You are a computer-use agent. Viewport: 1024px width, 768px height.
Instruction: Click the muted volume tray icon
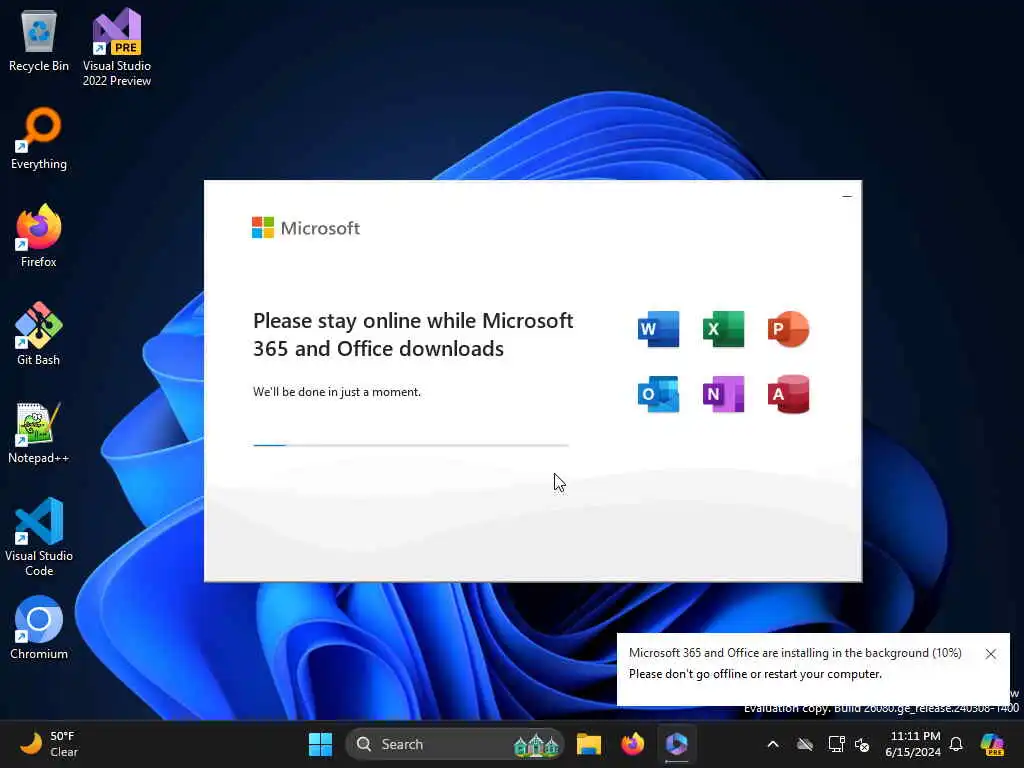(x=862, y=744)
